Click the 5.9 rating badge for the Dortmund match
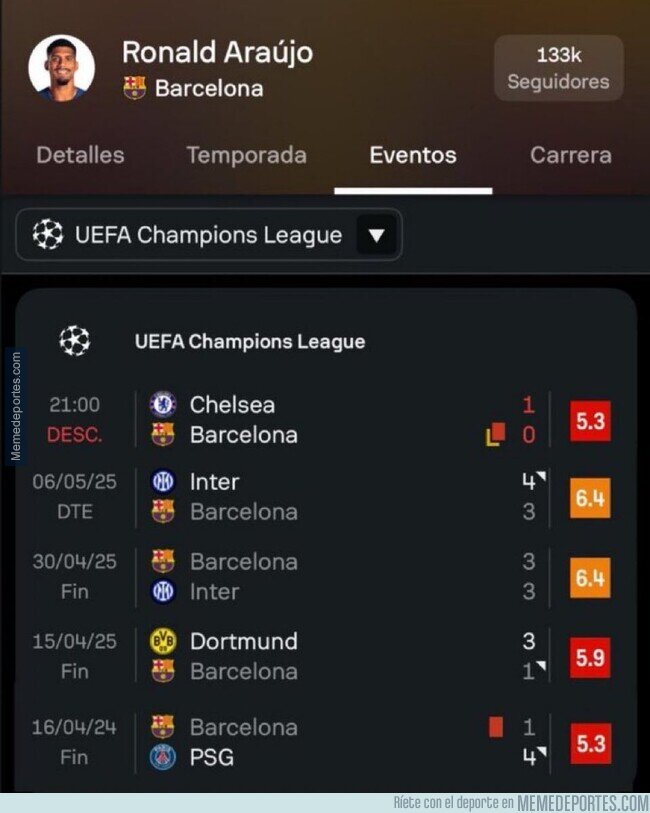Screen dimensions: 650x813 pyautogui.click(x=592, y=656)
